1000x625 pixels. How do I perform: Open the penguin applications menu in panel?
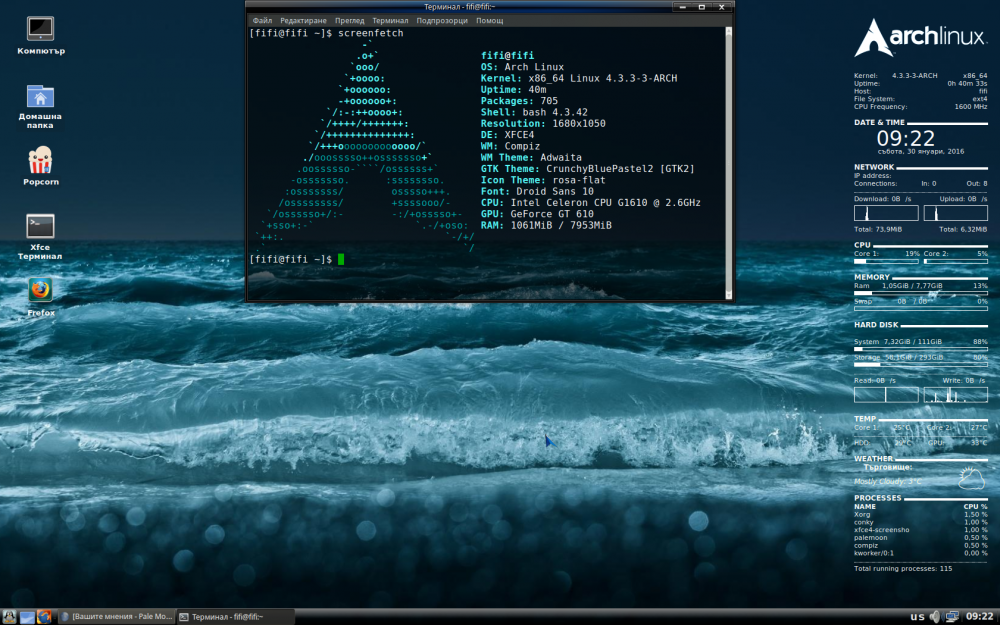pyautogui.click(x=9, y=616)
